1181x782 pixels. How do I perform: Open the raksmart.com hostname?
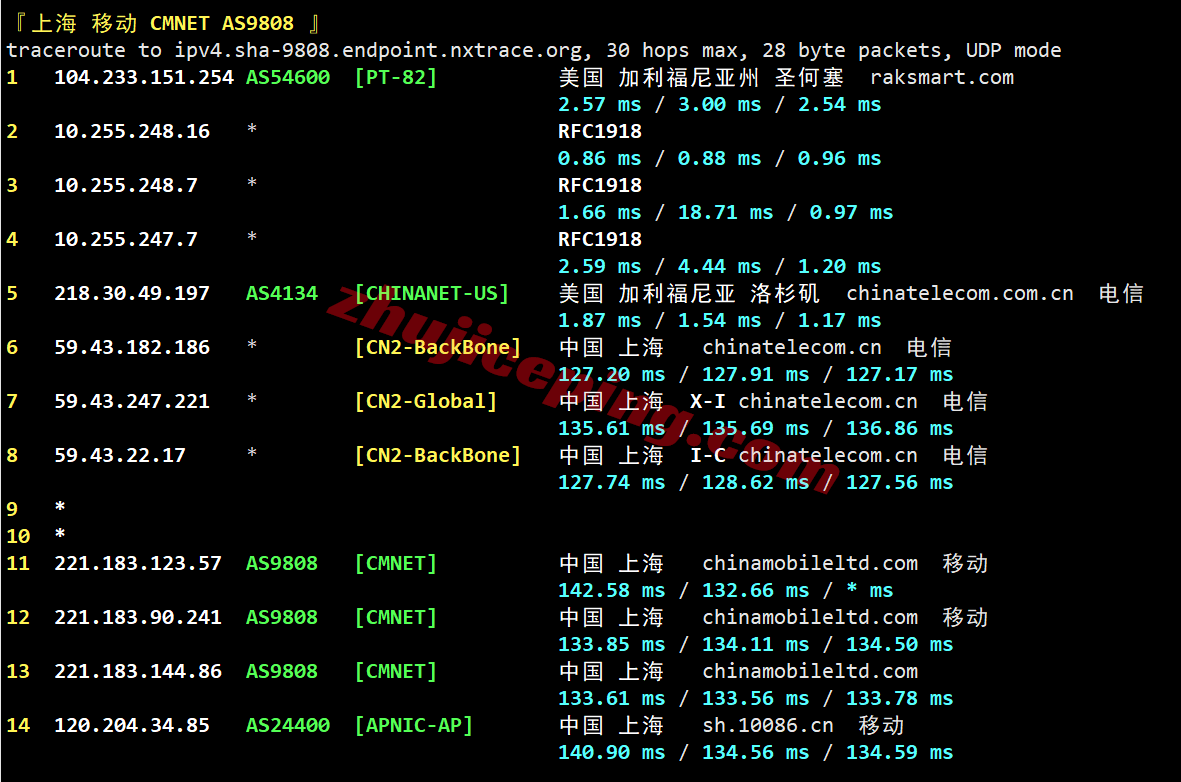(941, 77)
